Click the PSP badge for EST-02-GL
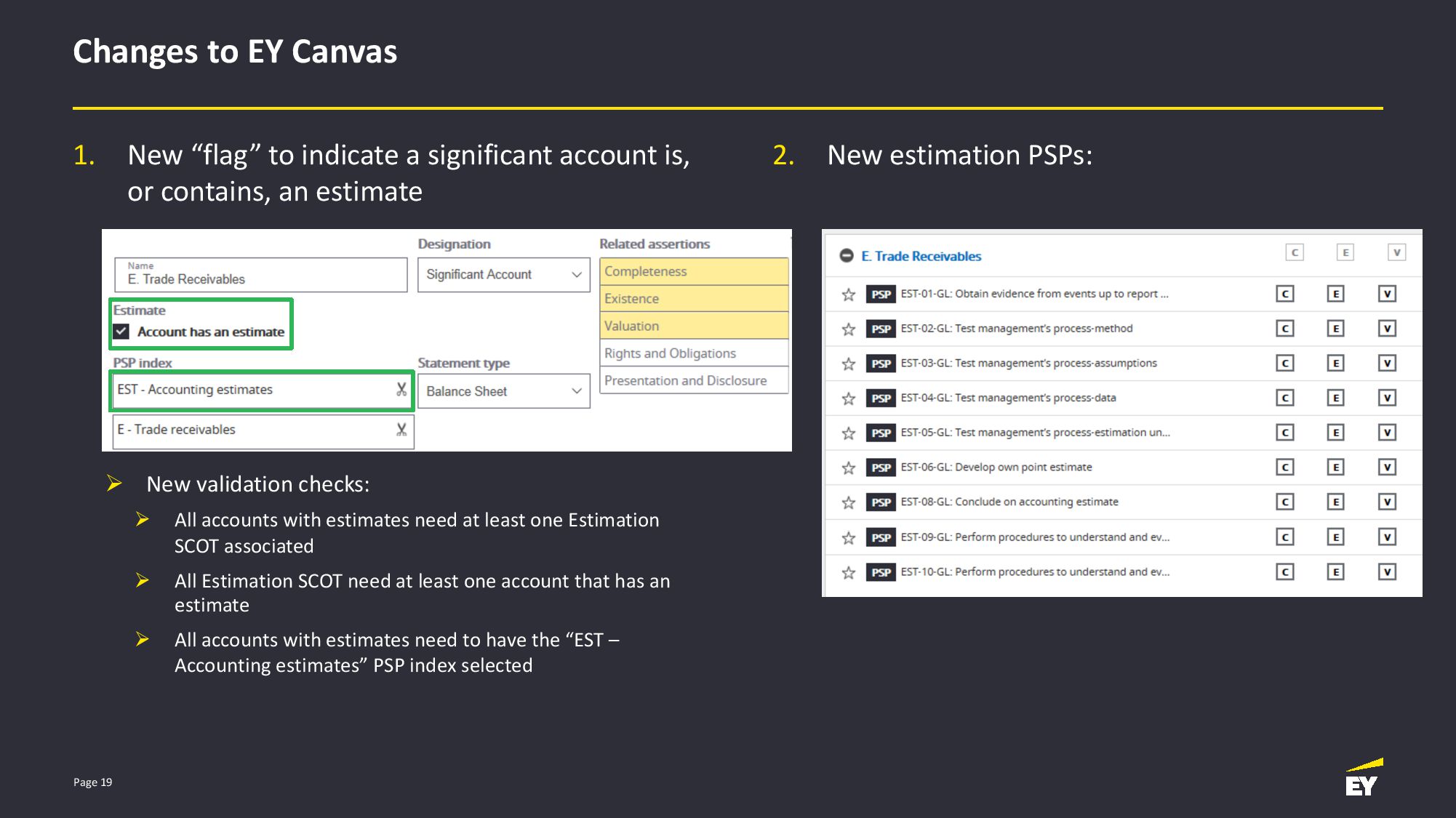This screenshot has height=818, width=1456. [881, 329]
